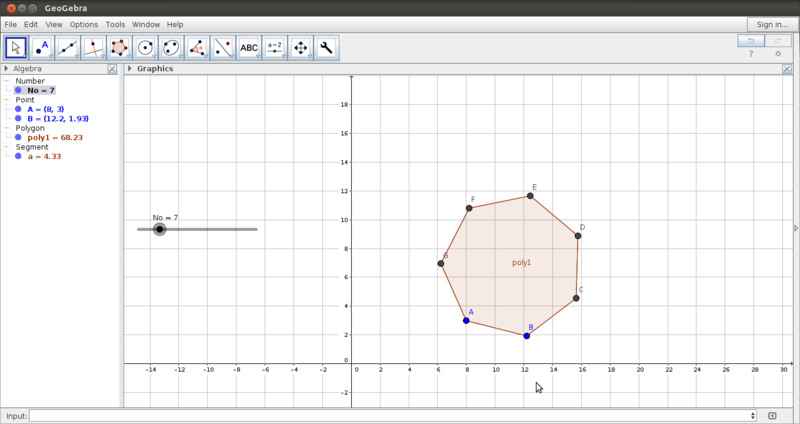Click vertex E of the heptagon
This screenshot has height=424, width=800.
click(x=530, y=196)
